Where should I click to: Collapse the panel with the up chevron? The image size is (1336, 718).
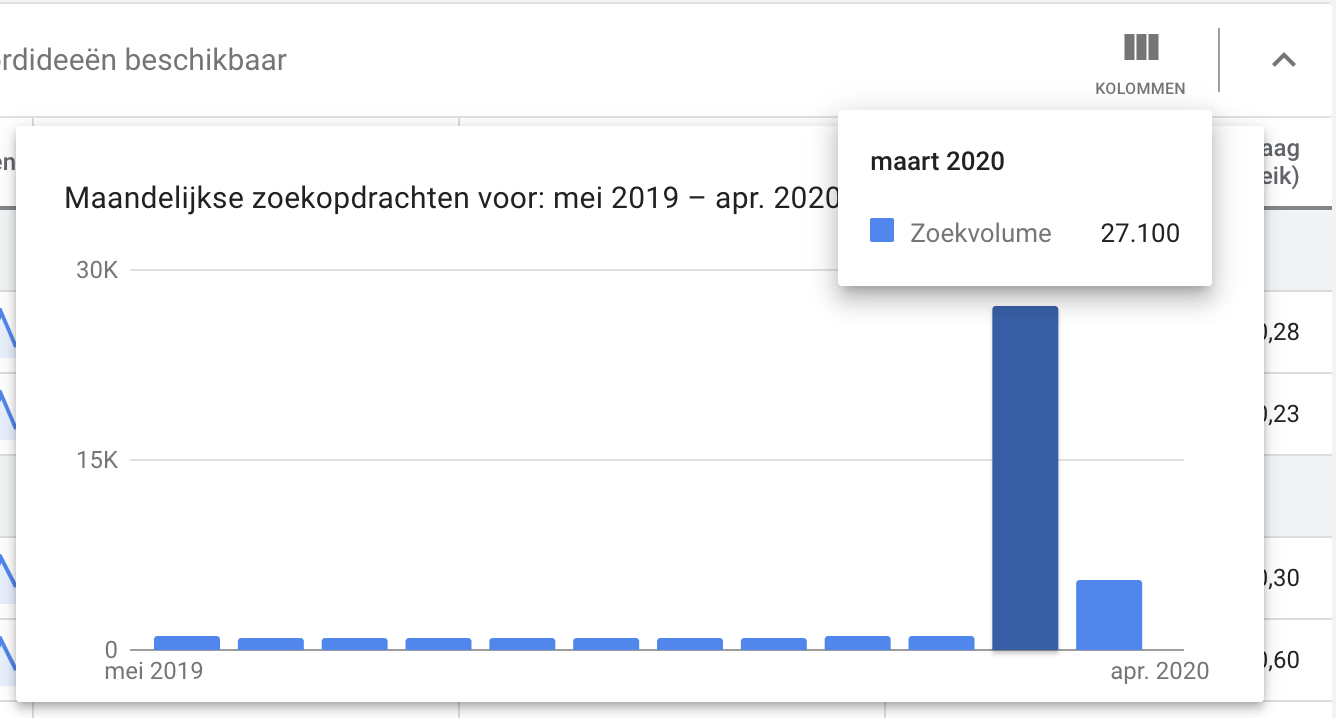coord(1283,60)
